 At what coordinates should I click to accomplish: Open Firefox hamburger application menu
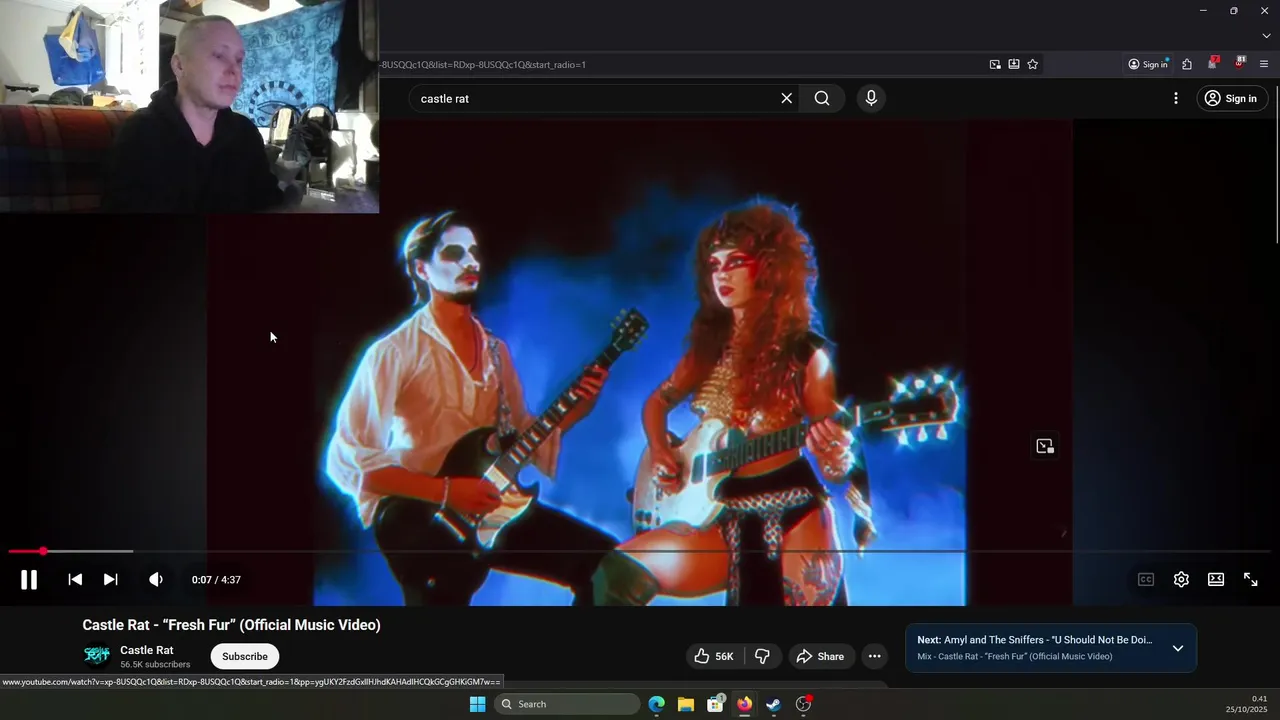(x=1264, y=64)
